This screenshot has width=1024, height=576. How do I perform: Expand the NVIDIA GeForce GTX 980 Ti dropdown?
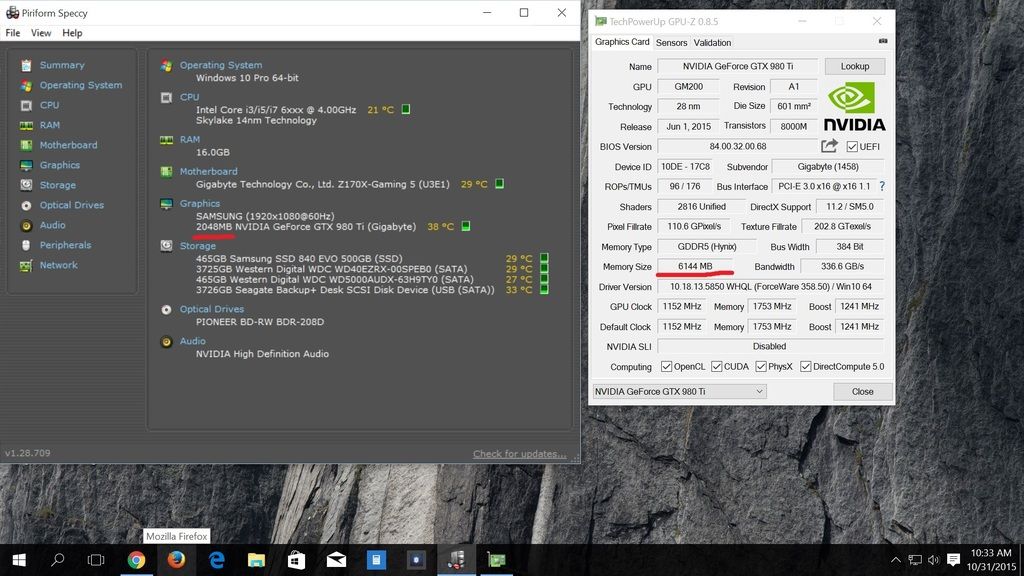pyautogui.click(x=679, y=391)
